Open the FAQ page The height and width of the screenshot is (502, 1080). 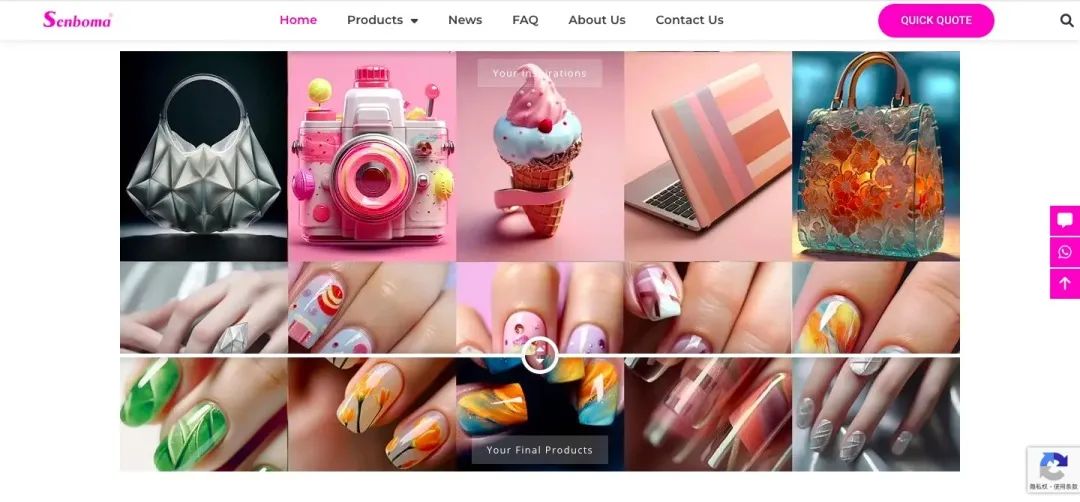pos(525,20)
